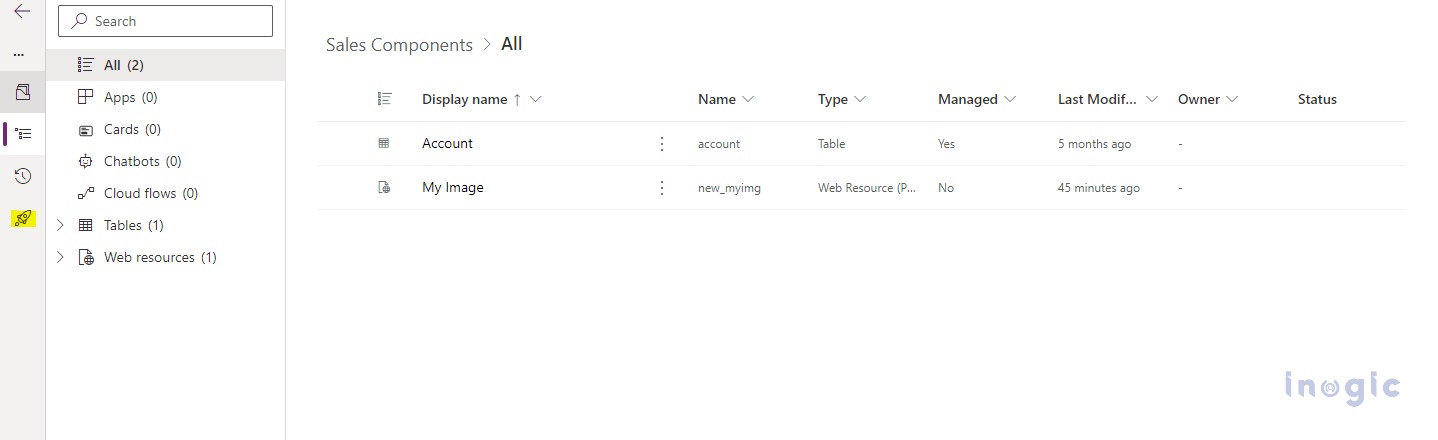Select the Objects tree-view icon in left rail

pos(23,133)
